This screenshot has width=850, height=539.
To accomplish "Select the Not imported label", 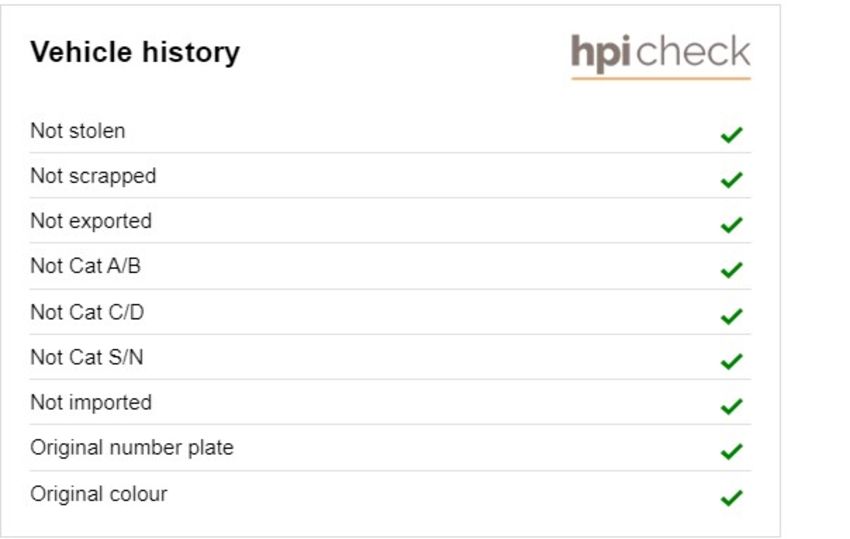I will tap(91, 403).
